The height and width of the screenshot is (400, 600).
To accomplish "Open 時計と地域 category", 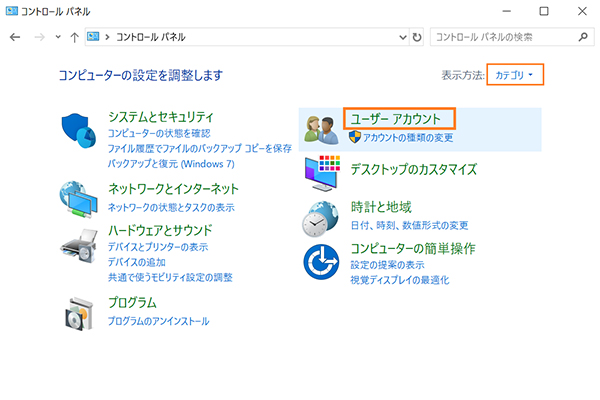I will pos(381,207).
